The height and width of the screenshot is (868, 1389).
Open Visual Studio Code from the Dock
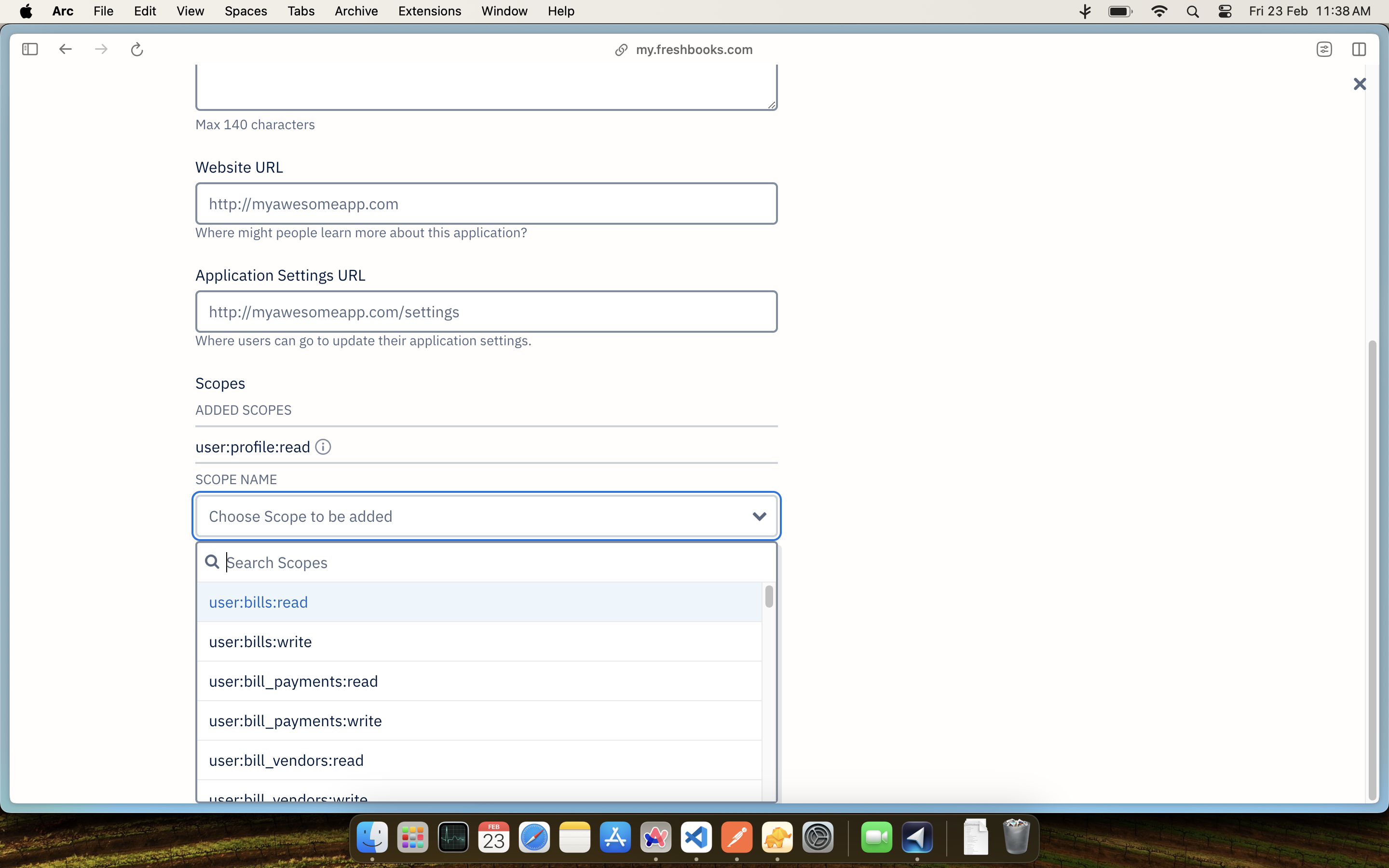[695, 838]
